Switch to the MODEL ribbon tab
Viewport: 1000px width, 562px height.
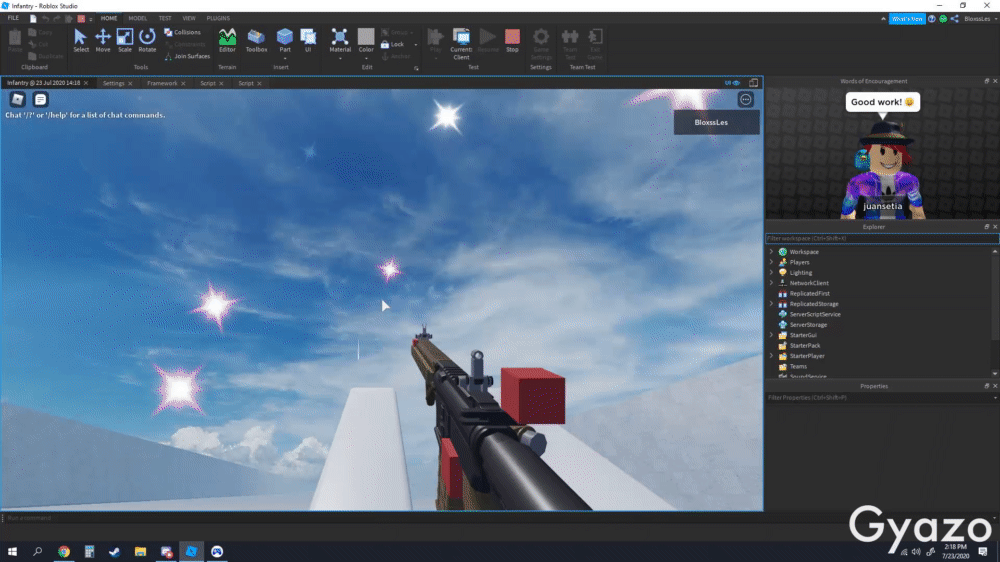point(137,18)
